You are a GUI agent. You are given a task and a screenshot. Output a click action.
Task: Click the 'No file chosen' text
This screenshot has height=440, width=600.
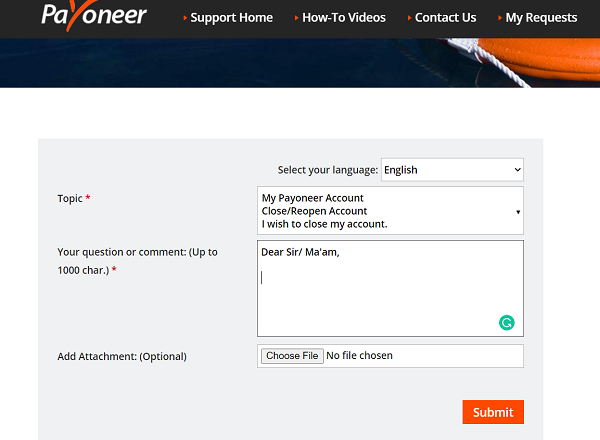point(359,355)
